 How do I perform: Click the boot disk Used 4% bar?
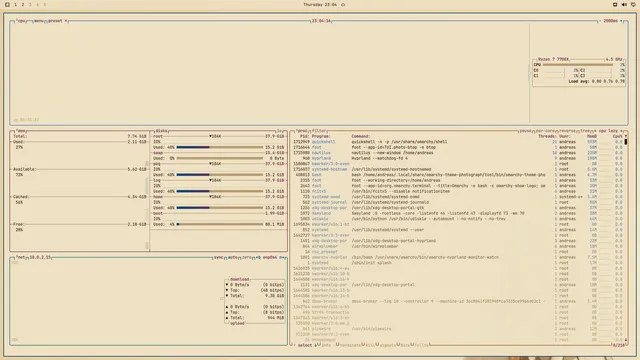(220, 224)
